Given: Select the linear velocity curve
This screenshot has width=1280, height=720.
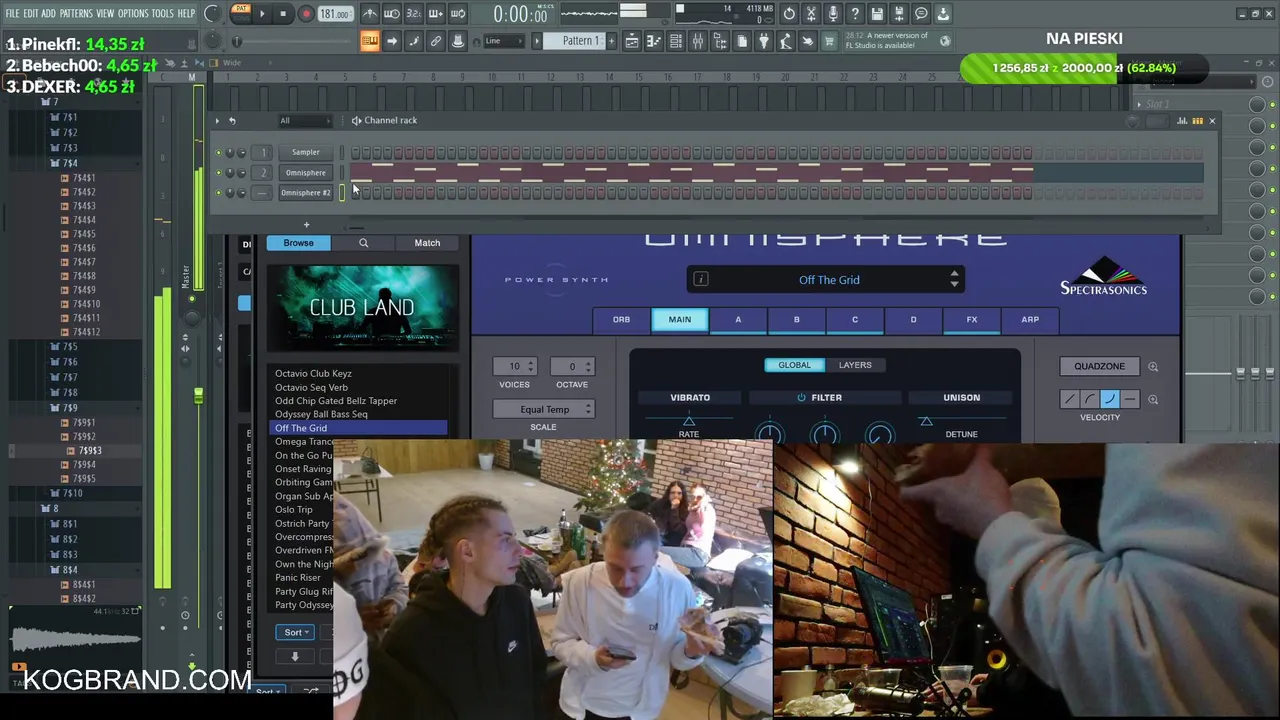Looking at the screenshot, I should [1070, 399].
